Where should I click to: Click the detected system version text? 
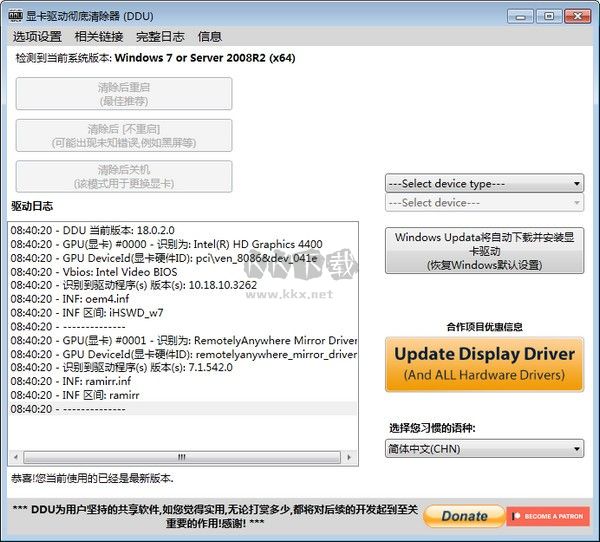tap(155, 58)
